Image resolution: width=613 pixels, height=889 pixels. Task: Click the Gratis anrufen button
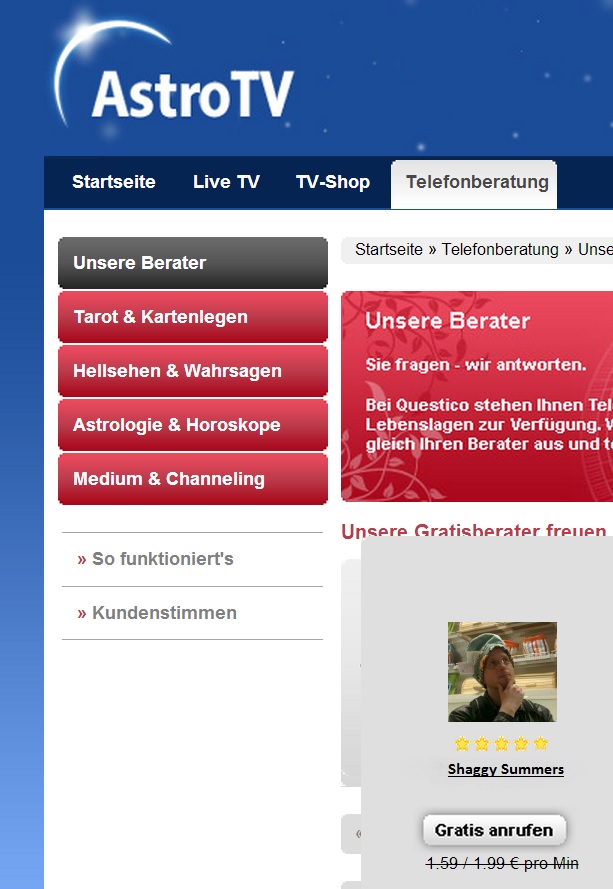pos(494,830)
